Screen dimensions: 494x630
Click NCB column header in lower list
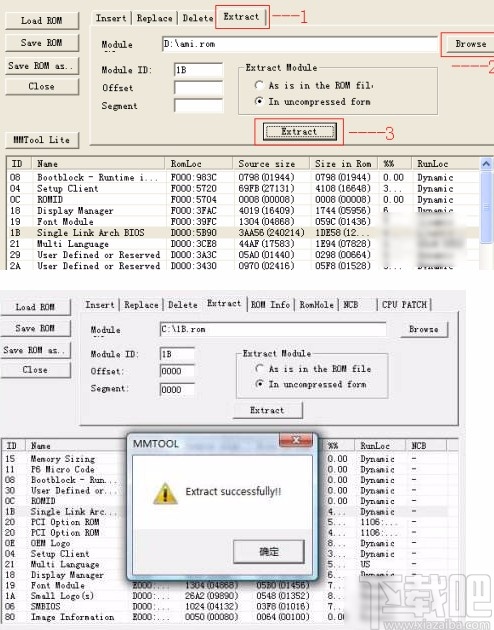[426, 446]
